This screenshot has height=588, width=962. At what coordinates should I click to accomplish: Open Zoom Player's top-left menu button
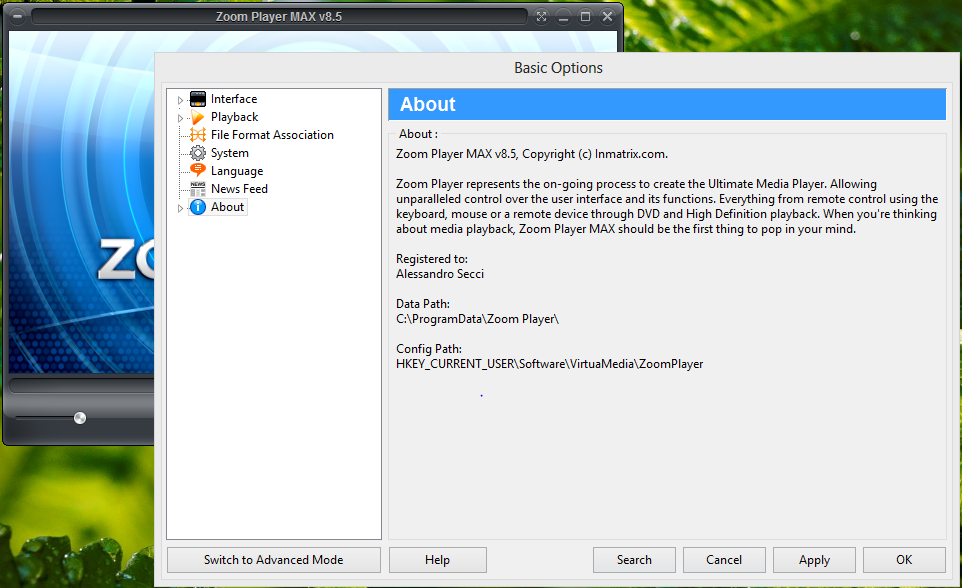pyautogui.click(x=17, y=17)
